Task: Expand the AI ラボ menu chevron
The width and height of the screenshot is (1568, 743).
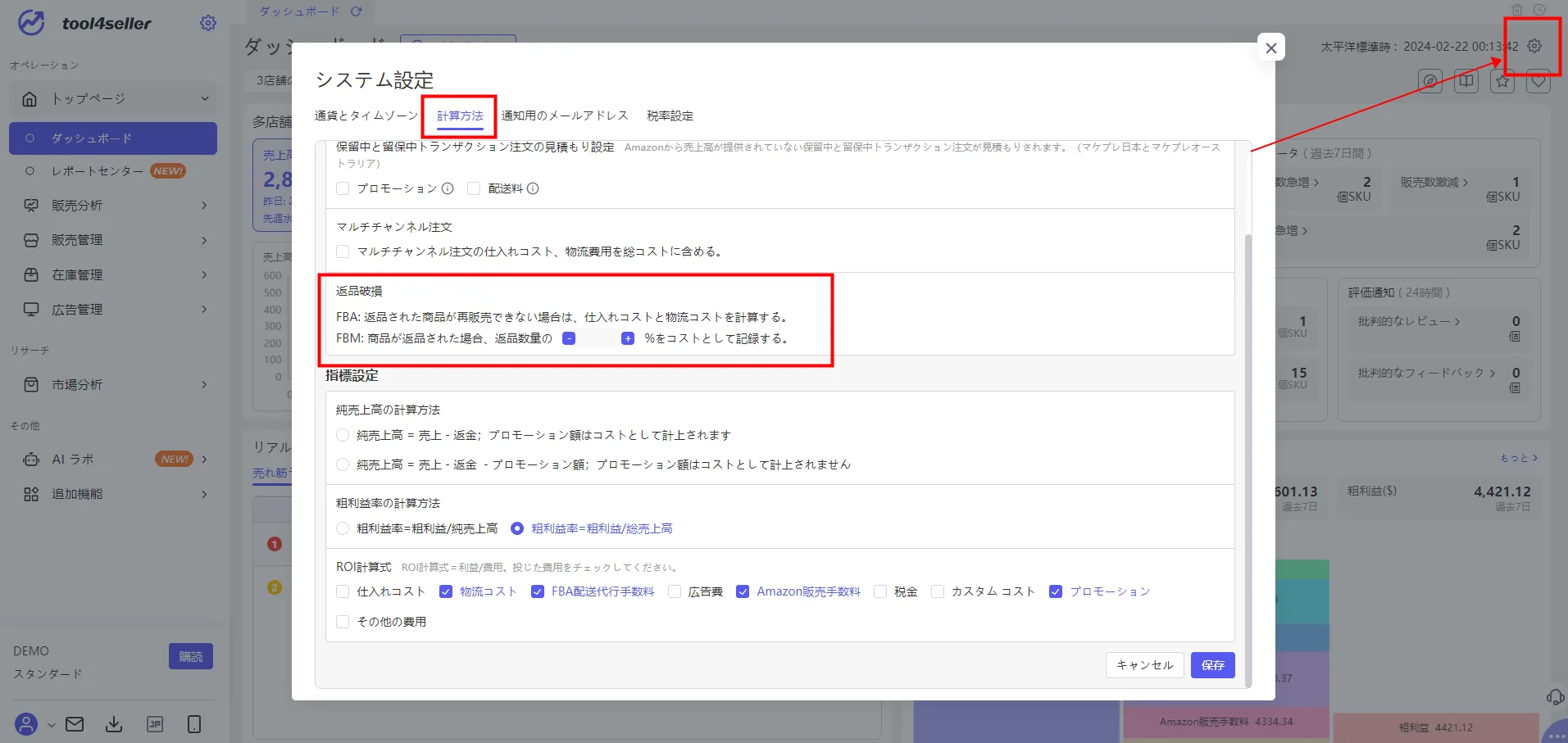Action: pos(204,460)
